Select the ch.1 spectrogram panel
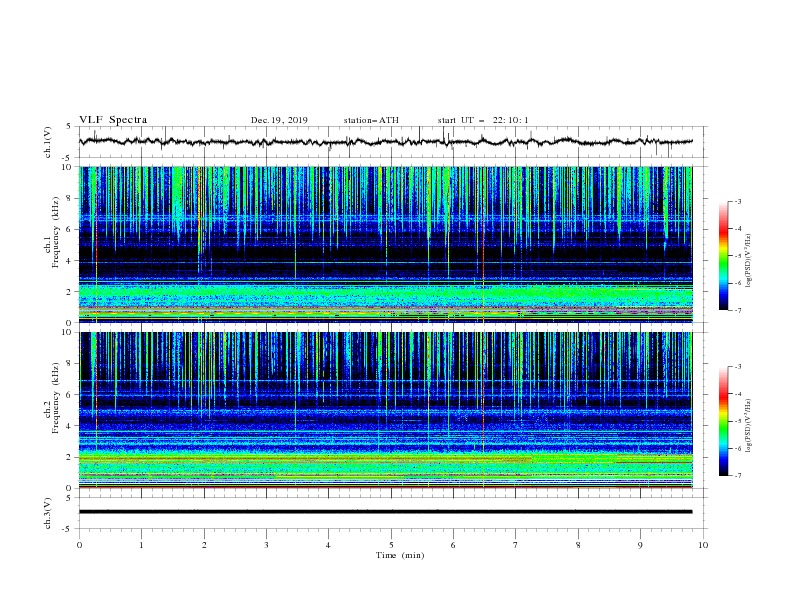Image resolution: width=792 pixels, height=612 pixels. [x=386, y=244]
